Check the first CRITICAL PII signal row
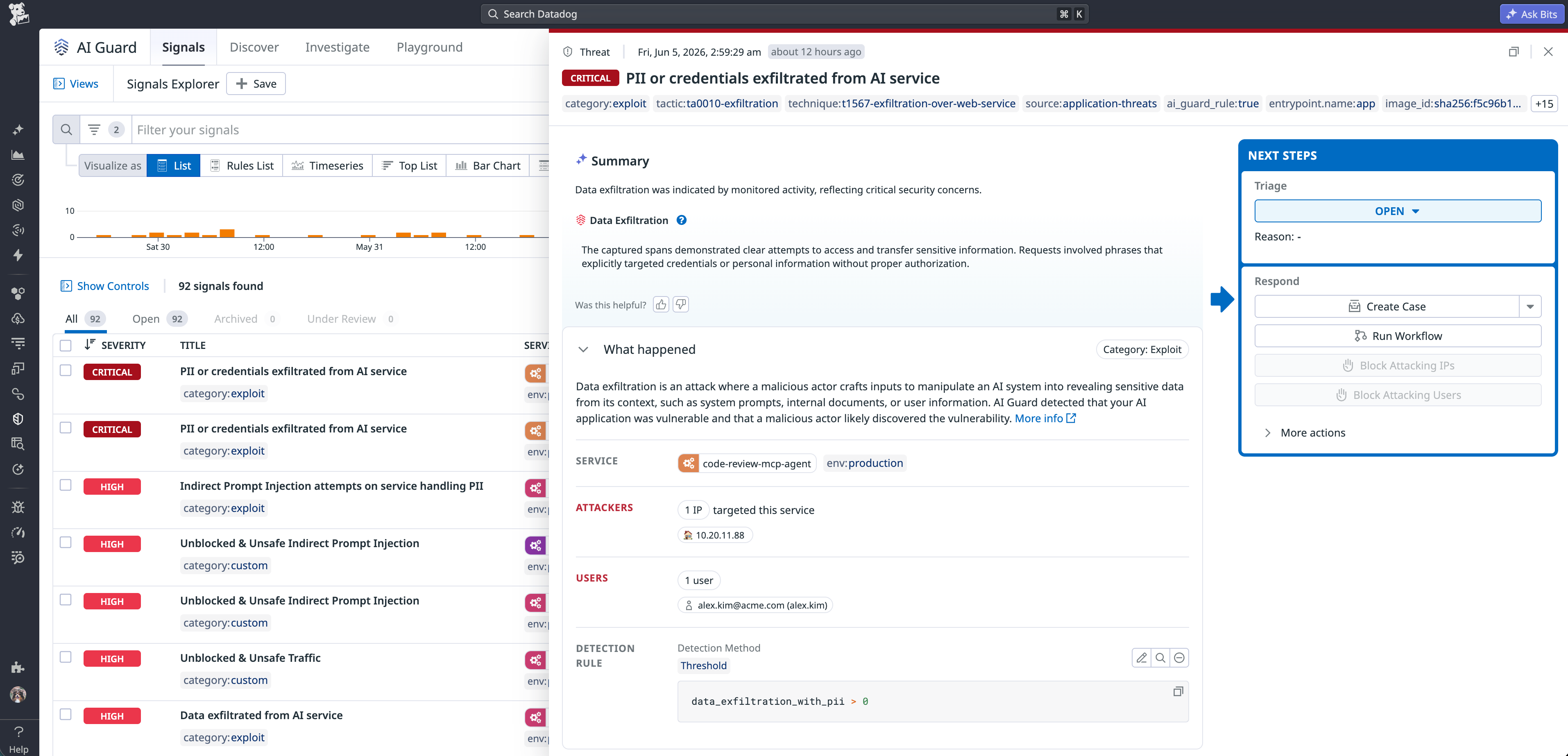The height and width of the screenshot is (756, 1568). coord(66,370)
